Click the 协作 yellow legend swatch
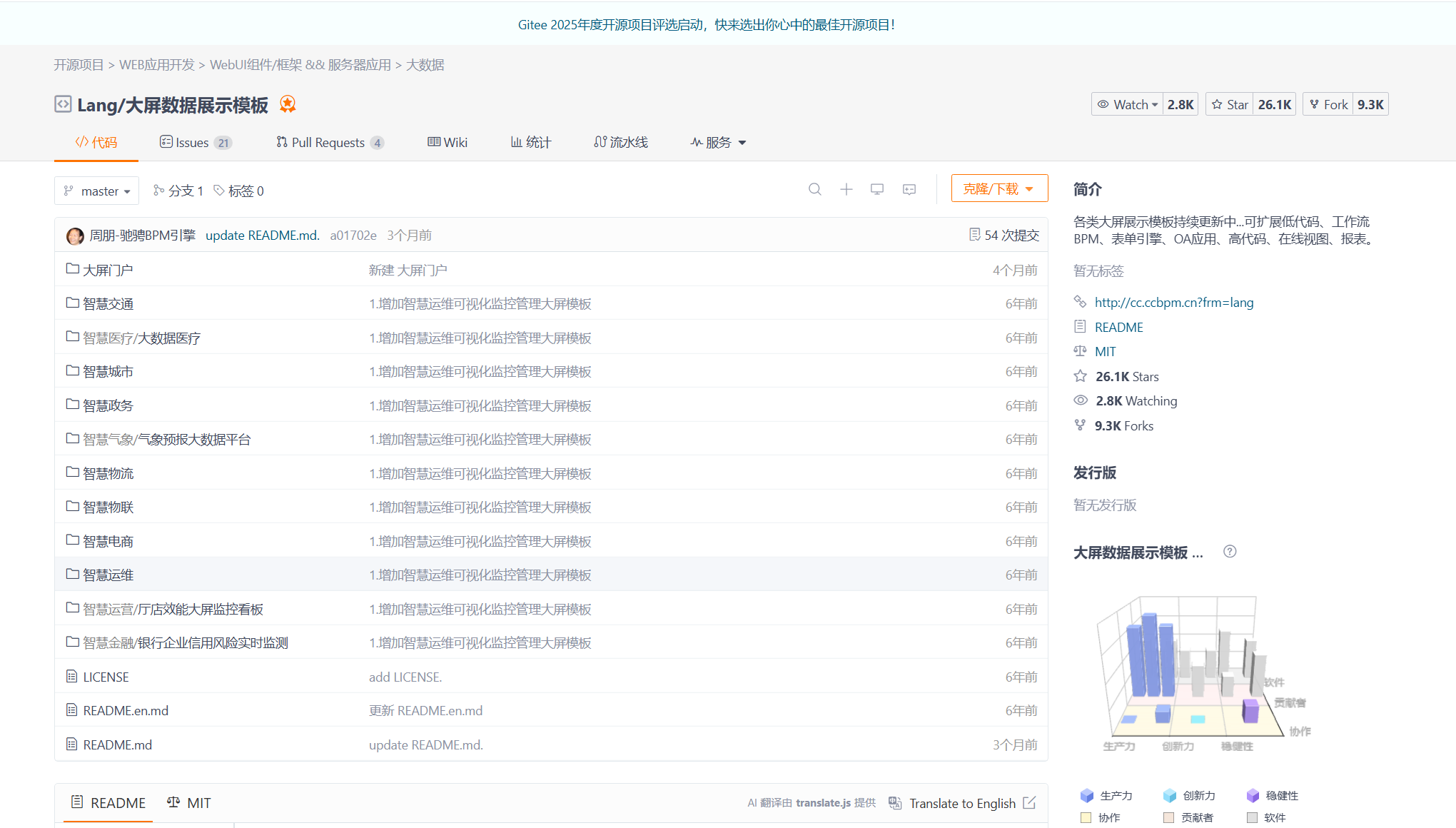Screen dimensions: 1456x828 (x=1086, y=817)
